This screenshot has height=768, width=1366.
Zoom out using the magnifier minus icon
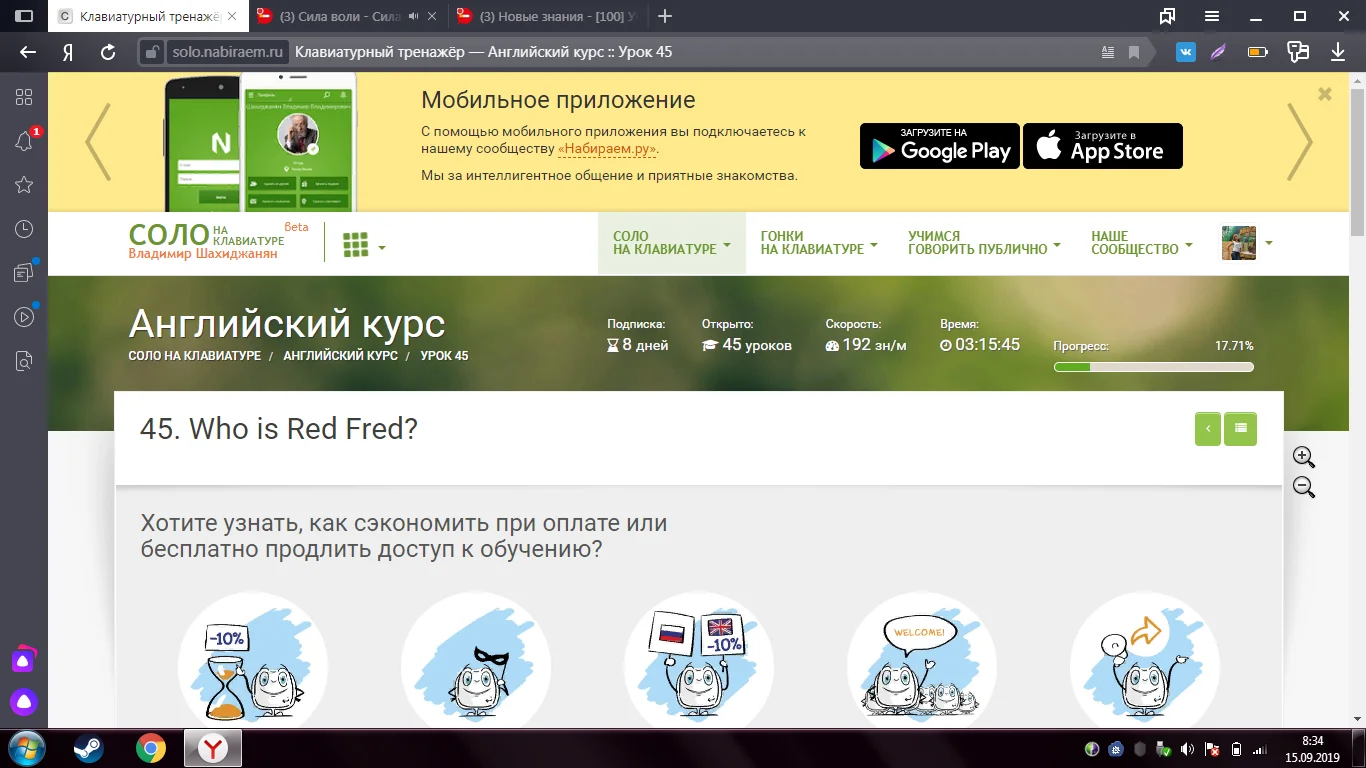pyautogui.click(x=1303, y=488)
